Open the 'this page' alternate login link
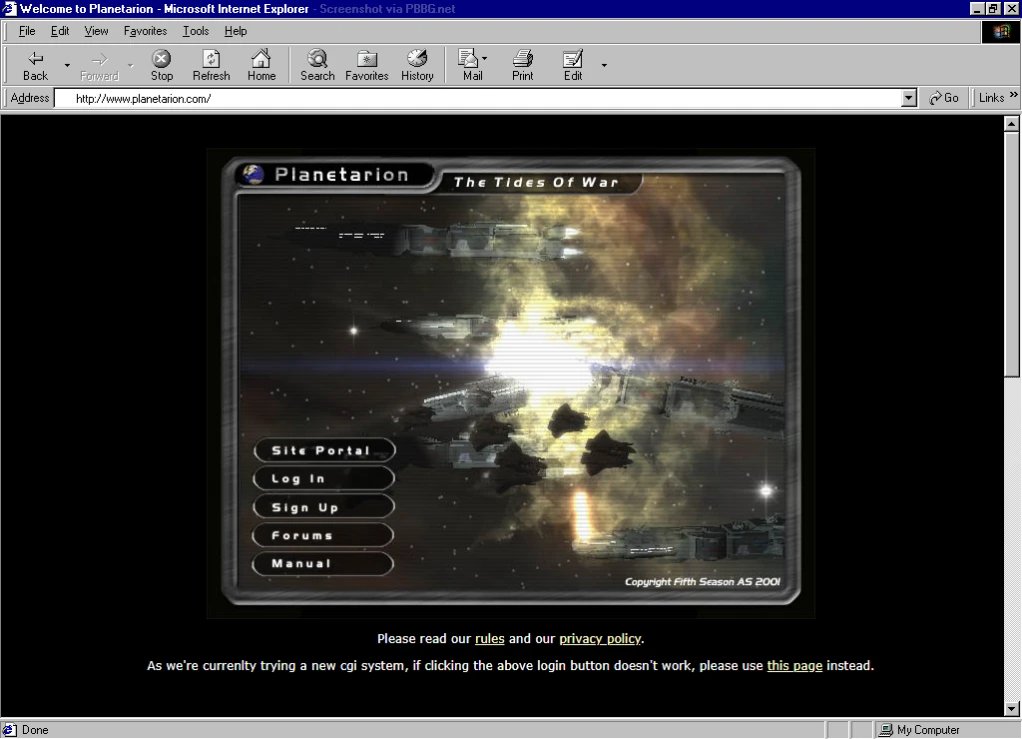Viewport: 1022px width, 739px height. (795, 665)
